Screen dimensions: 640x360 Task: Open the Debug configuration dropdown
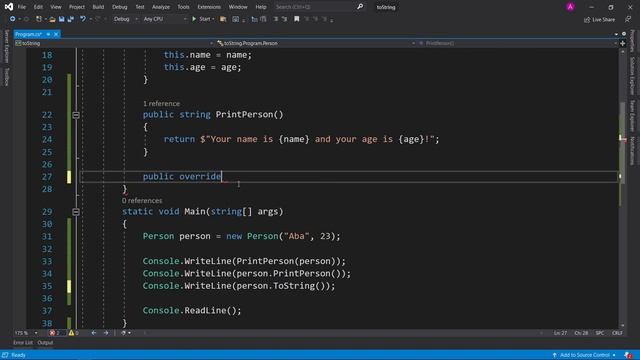tap(125, 19)
